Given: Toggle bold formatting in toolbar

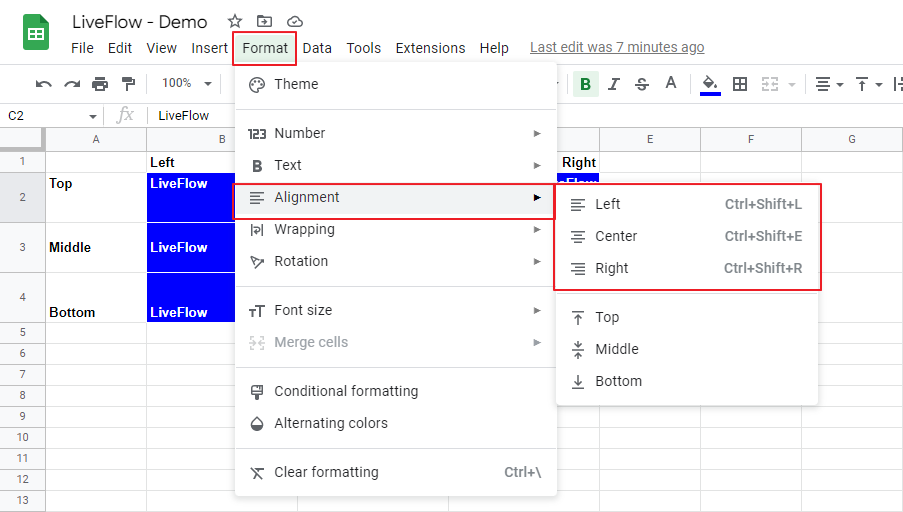Looking at the screenshot, I should (586, 84).
